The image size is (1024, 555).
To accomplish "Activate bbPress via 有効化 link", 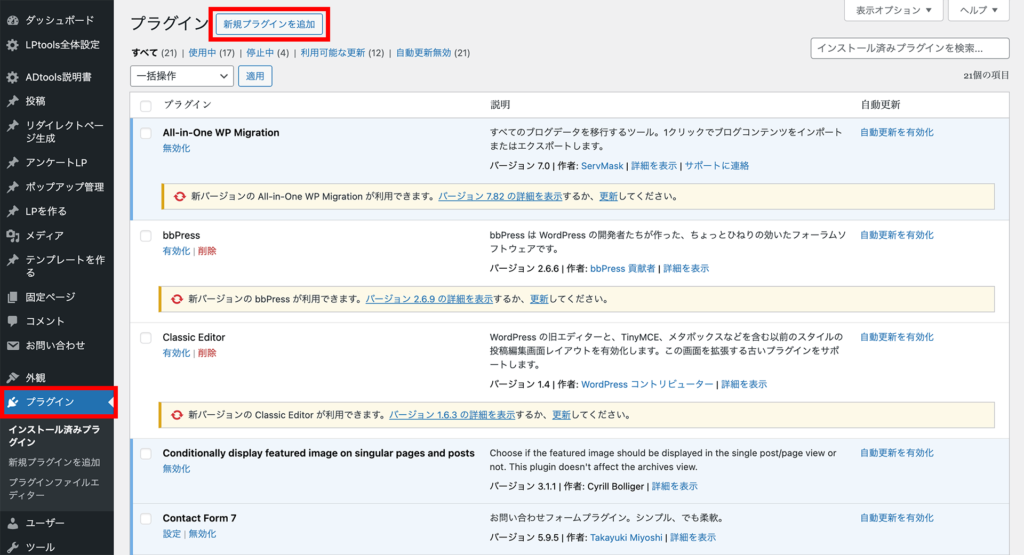I will point(176,251).
